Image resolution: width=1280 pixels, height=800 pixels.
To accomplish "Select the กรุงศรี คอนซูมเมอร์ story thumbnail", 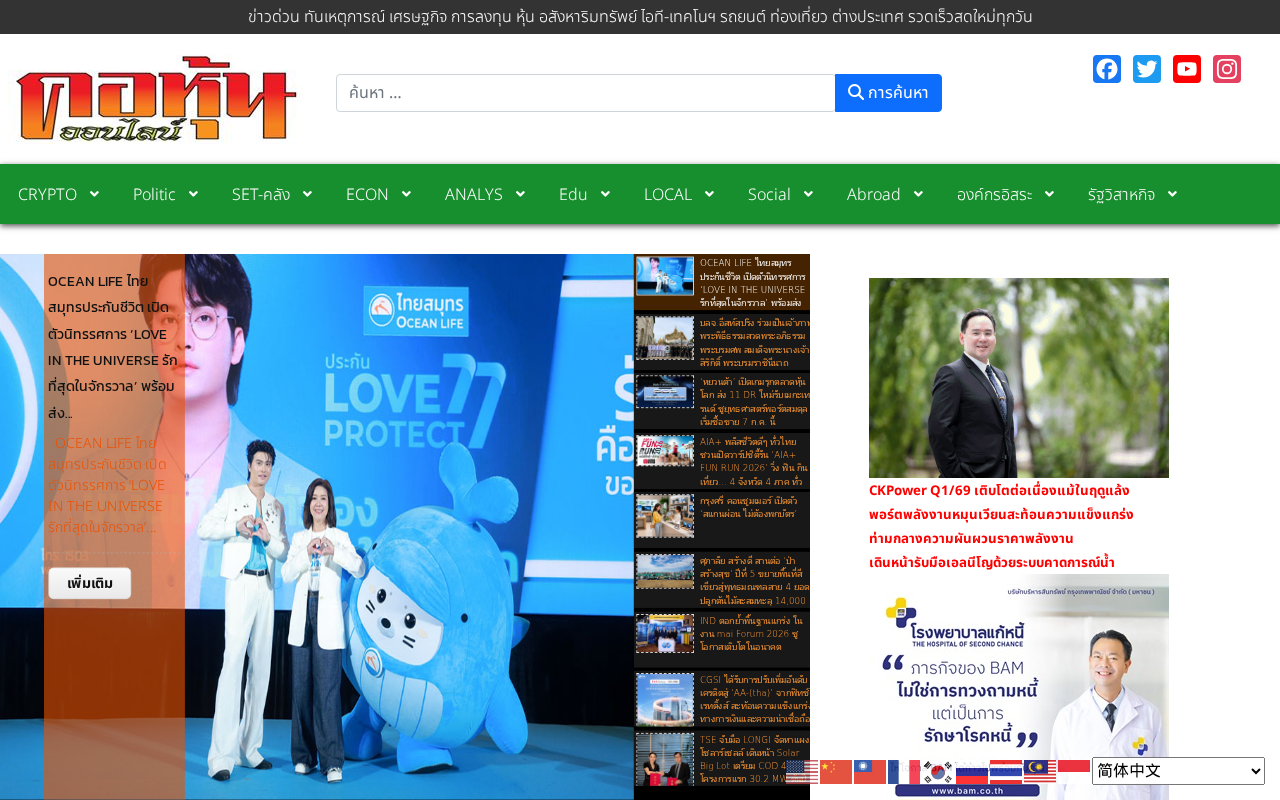I will [665, 516].
